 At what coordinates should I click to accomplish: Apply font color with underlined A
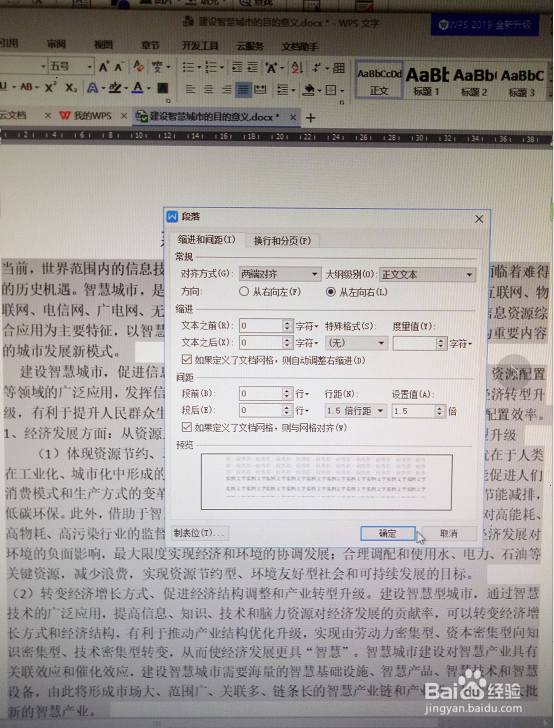(x=137, y=87)
